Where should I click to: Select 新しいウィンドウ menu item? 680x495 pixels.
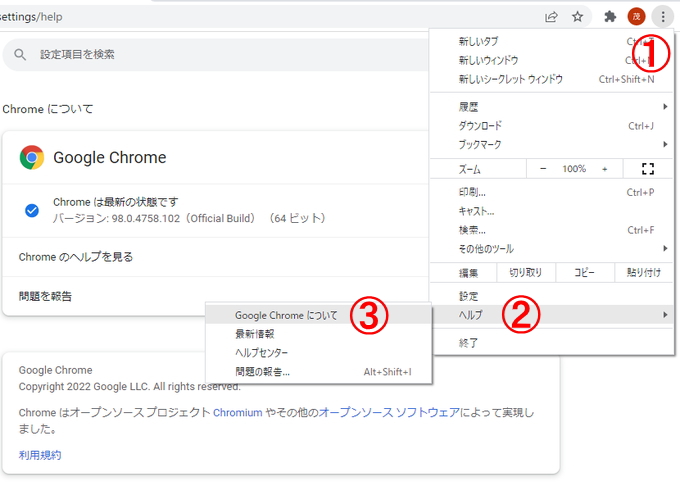click(552, 60)
